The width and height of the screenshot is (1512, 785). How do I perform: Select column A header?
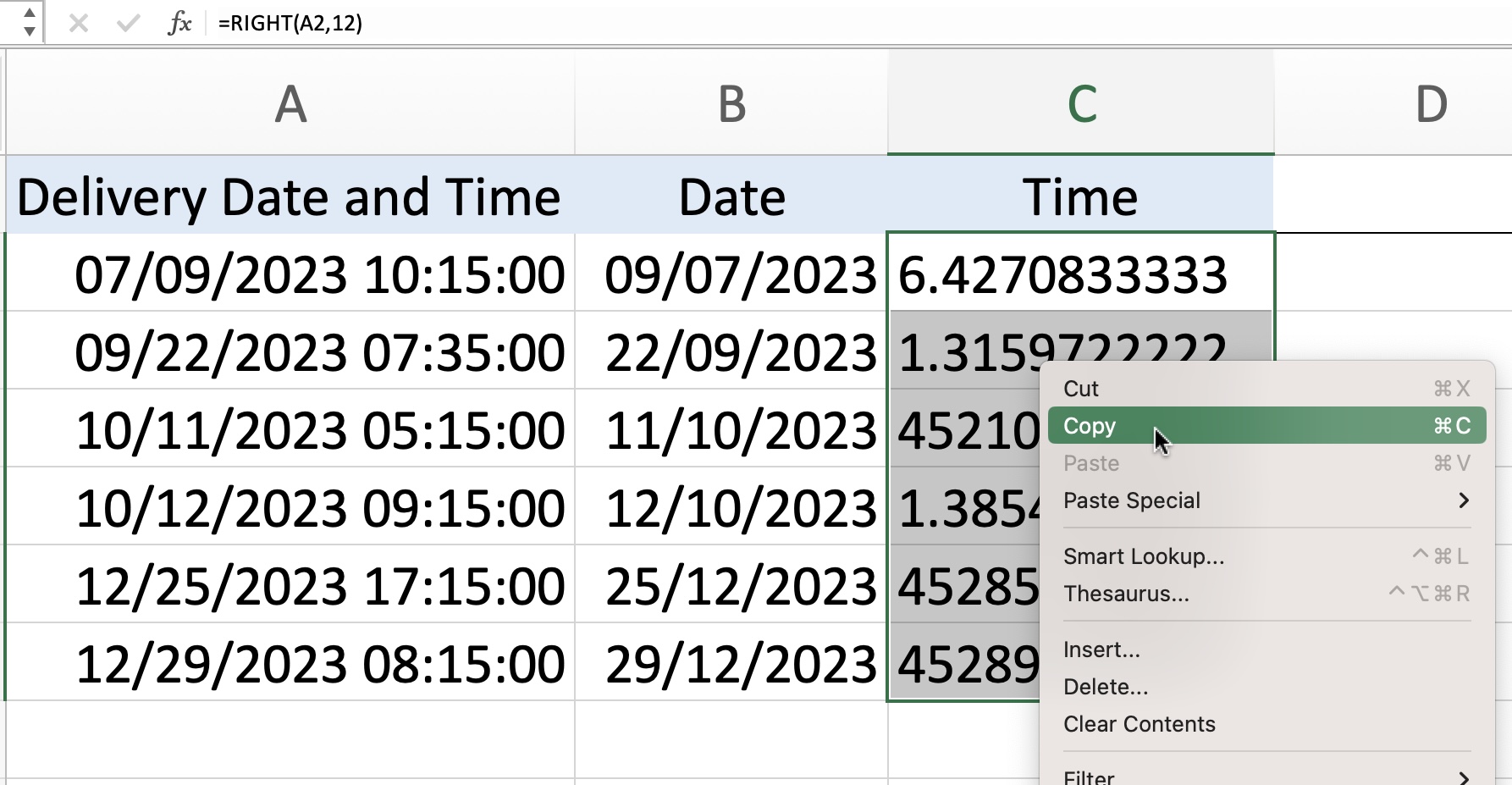(x=290, y=103)
